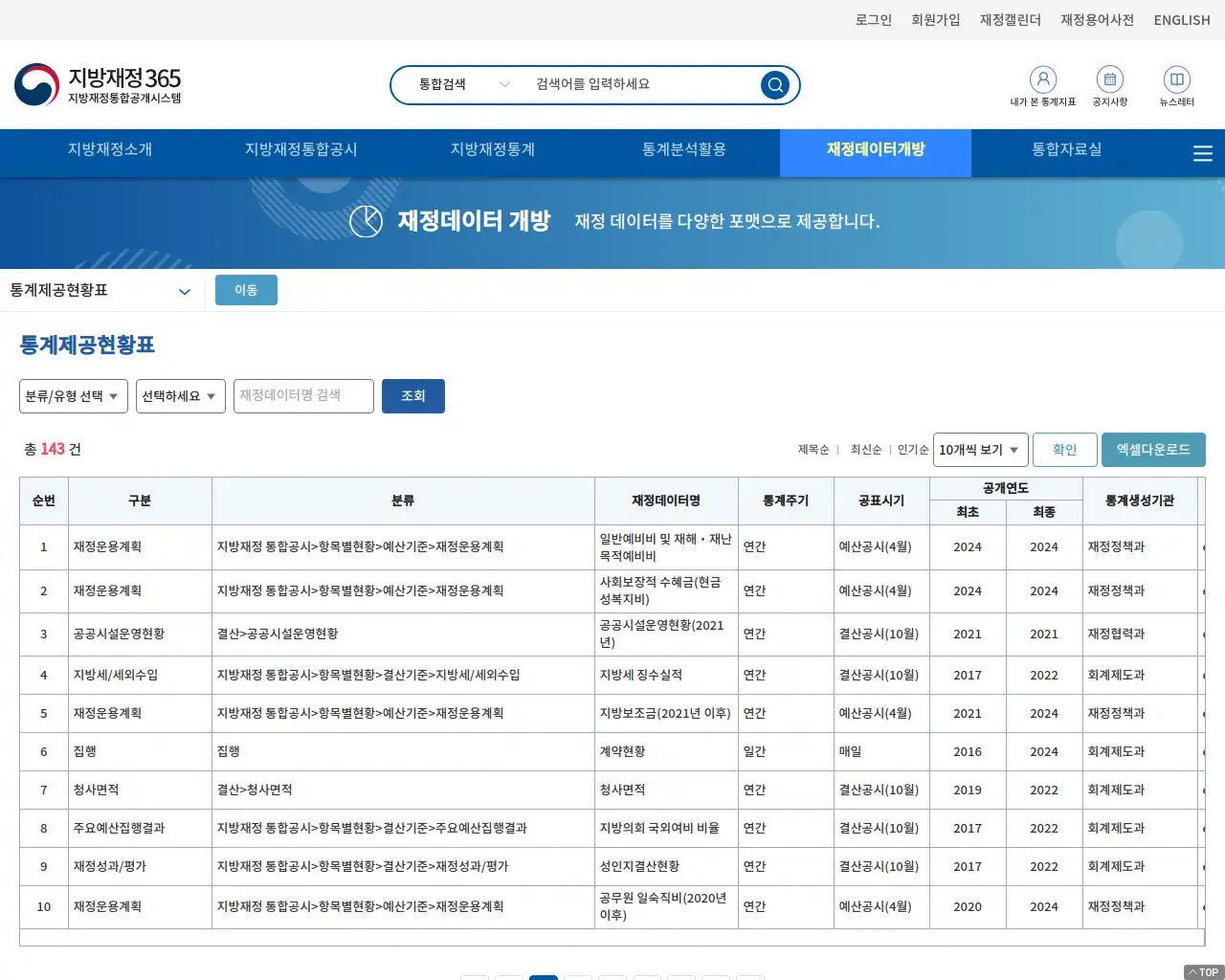Open the 분류/유형 선택 dropdown

[74, 396]
